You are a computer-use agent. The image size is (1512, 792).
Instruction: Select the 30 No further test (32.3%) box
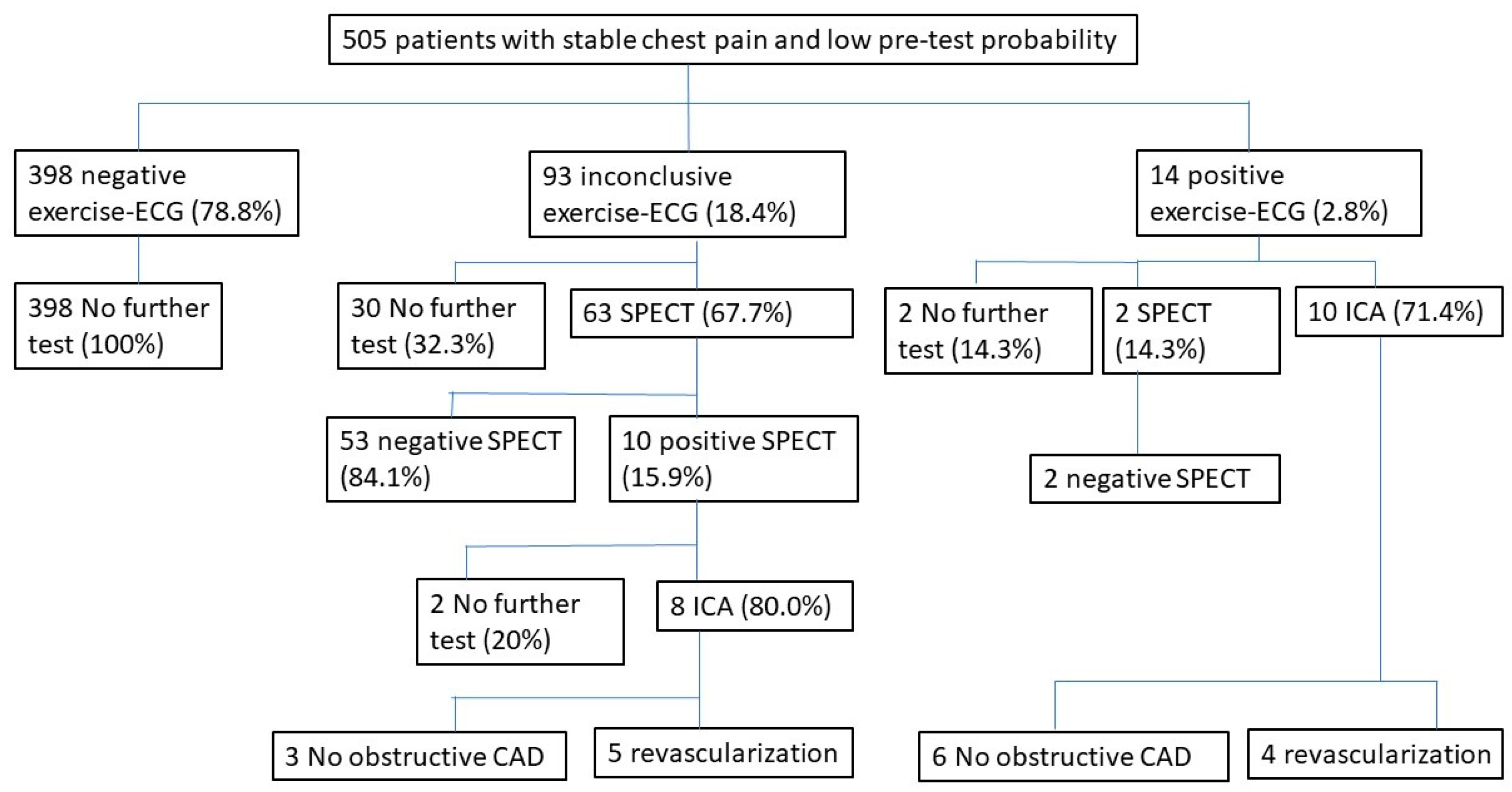tap(441, 326)
